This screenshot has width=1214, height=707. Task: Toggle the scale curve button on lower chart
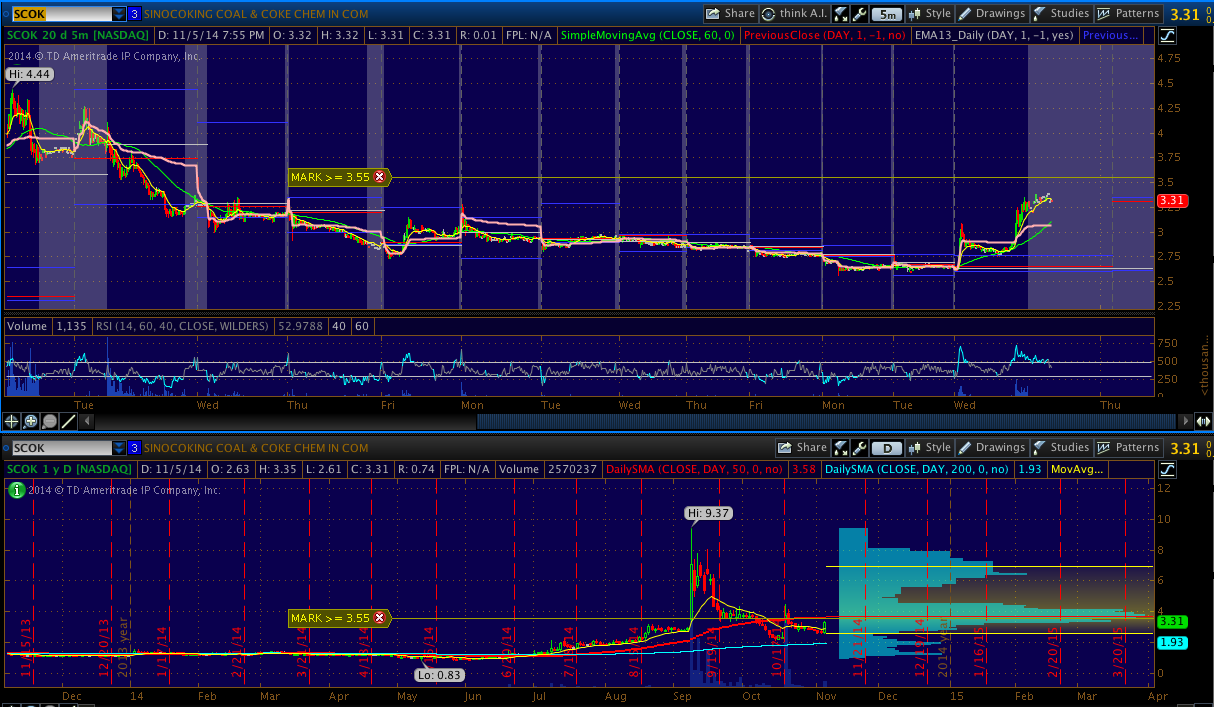(x=1169, y=469)
